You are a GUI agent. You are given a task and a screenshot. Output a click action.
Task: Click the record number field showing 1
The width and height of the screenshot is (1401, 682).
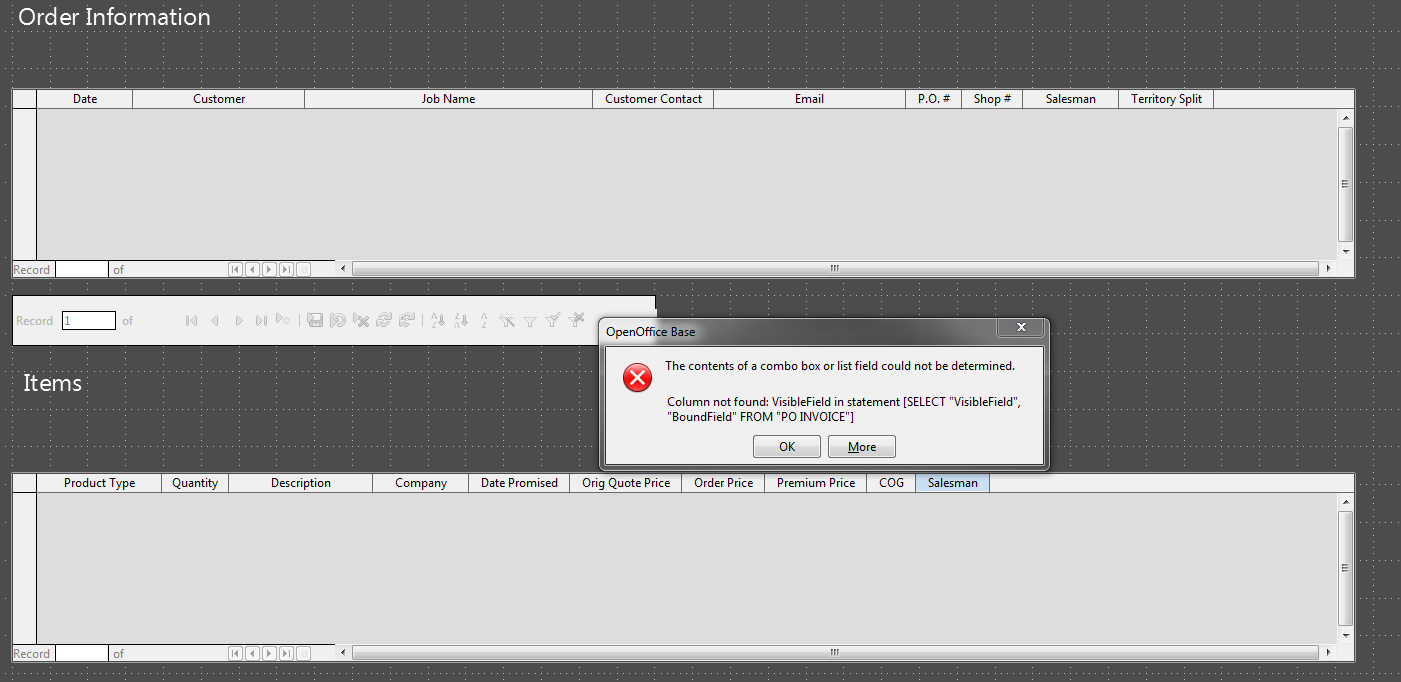pyautogui.click(x=88, y=321)
